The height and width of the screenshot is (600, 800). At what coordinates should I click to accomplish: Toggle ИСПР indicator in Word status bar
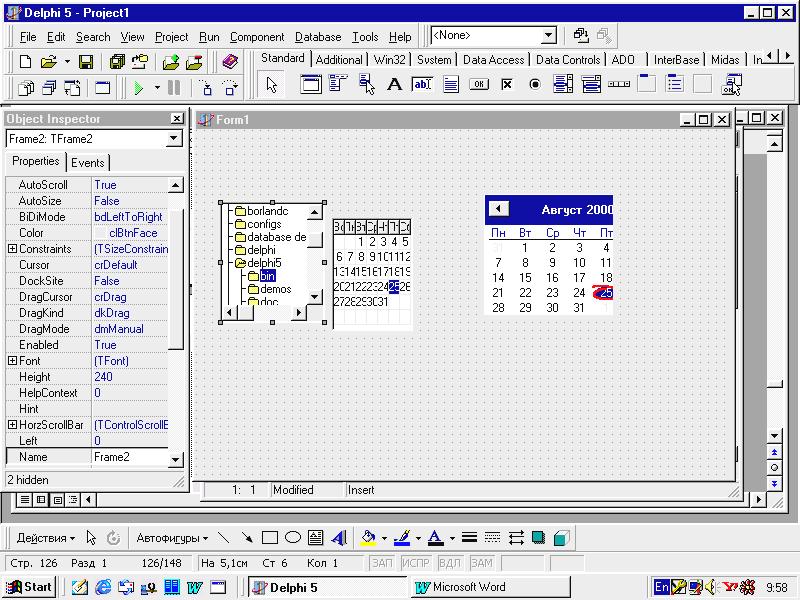pyautogui.click(x=416, y=563)
